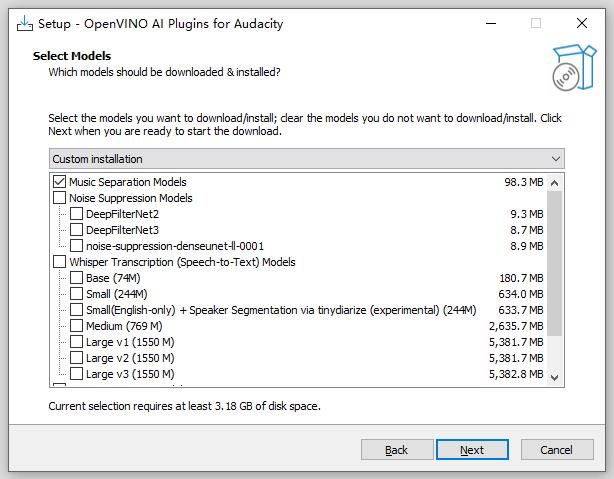This screenshot has width=614, height=479.
Task: Click the noise-suppression-denseunet-ll-0001 label
Action: coord(175,246)
